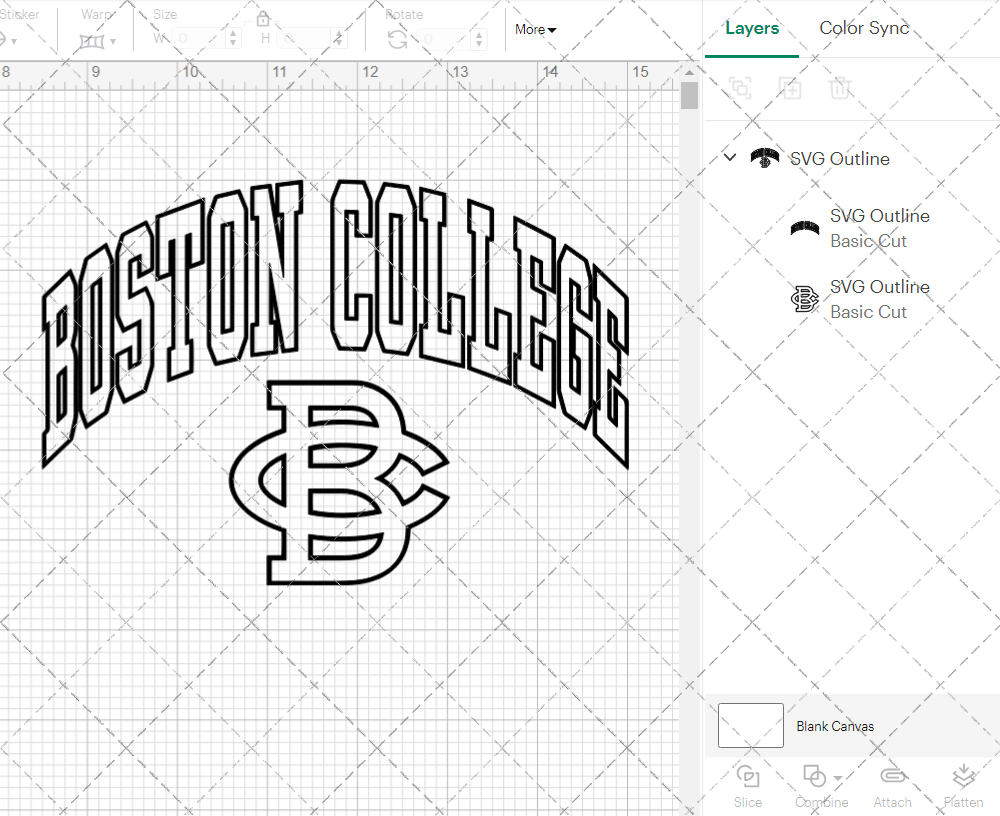The height and width of the screenshot is (816, 1000).
Task: Select the Slice tool
Action: pyautogui.click(x=748, y=787)
